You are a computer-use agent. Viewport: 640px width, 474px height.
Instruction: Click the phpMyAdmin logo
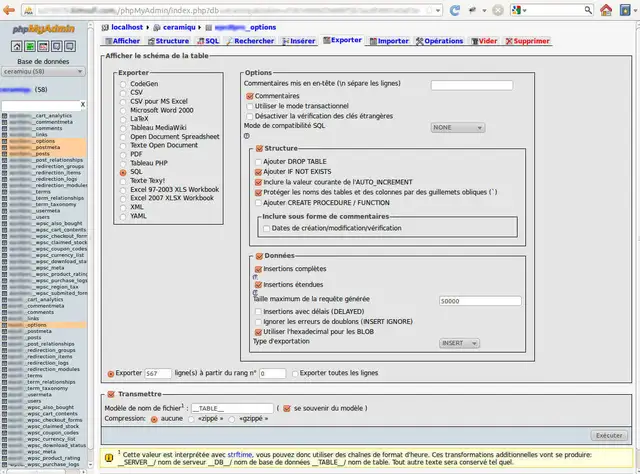[x=43, y=29]
